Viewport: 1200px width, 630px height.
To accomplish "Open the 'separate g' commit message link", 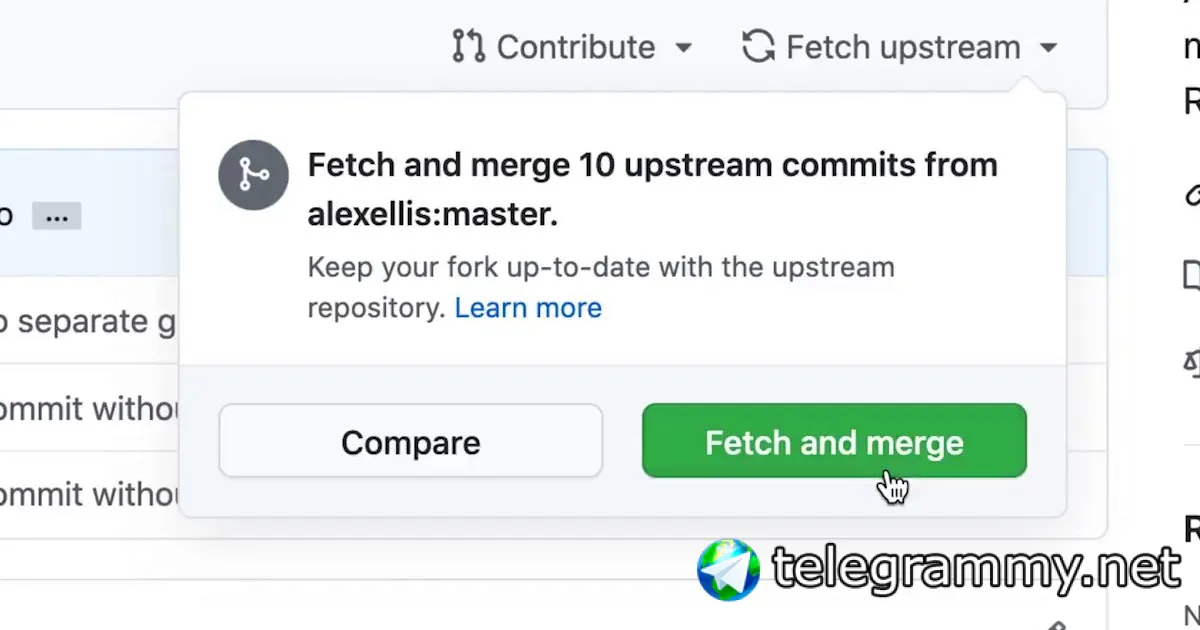I will coord(89,322).
